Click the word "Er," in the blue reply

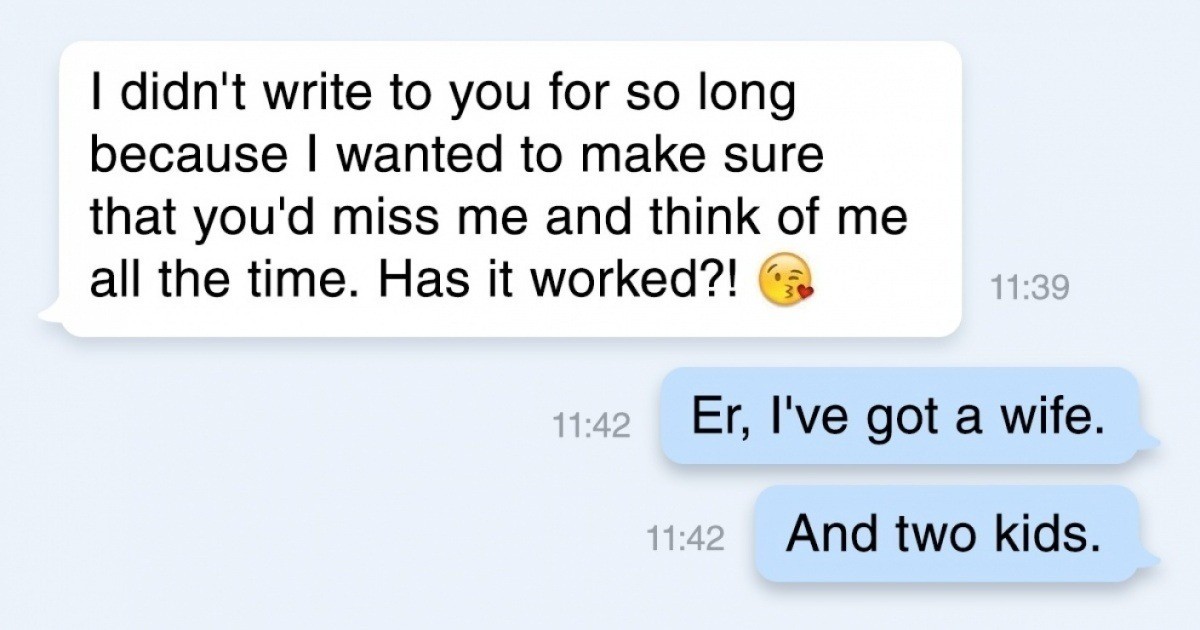[x=713, y=415]
